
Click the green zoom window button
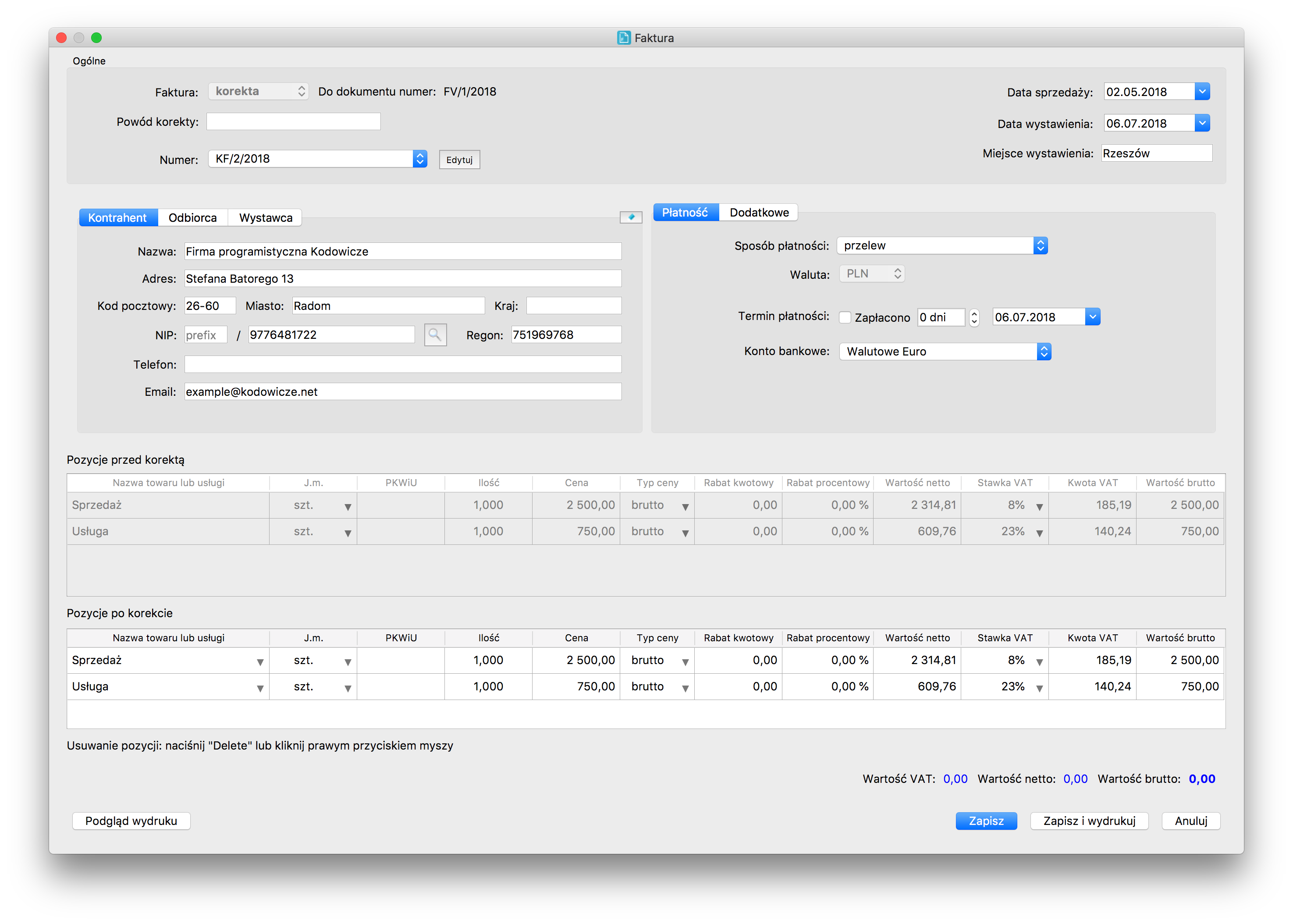tap(97, 38)
